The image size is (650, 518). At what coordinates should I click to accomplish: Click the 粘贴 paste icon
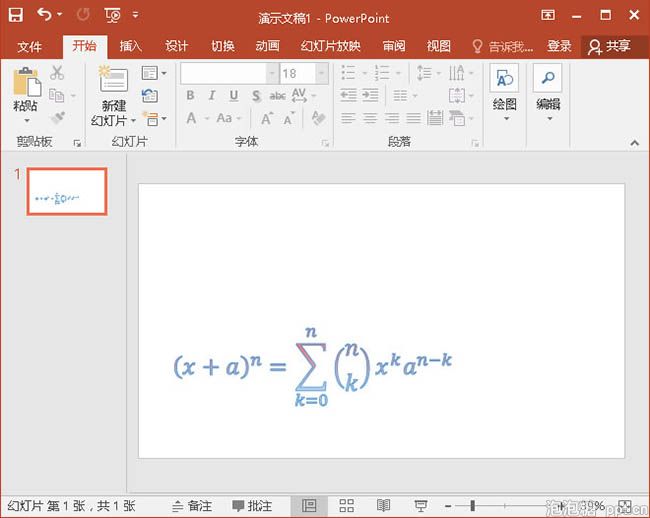pos(27,82)
